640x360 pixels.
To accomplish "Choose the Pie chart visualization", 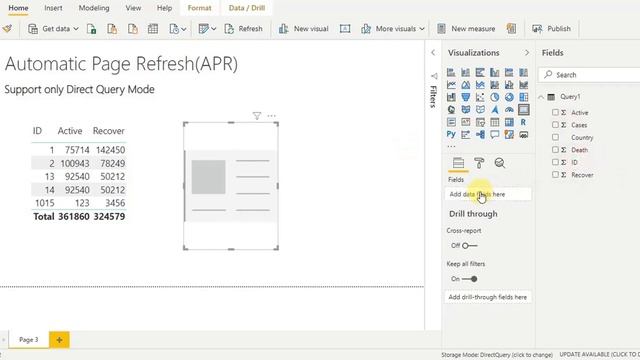I will [x=495, y=97].
